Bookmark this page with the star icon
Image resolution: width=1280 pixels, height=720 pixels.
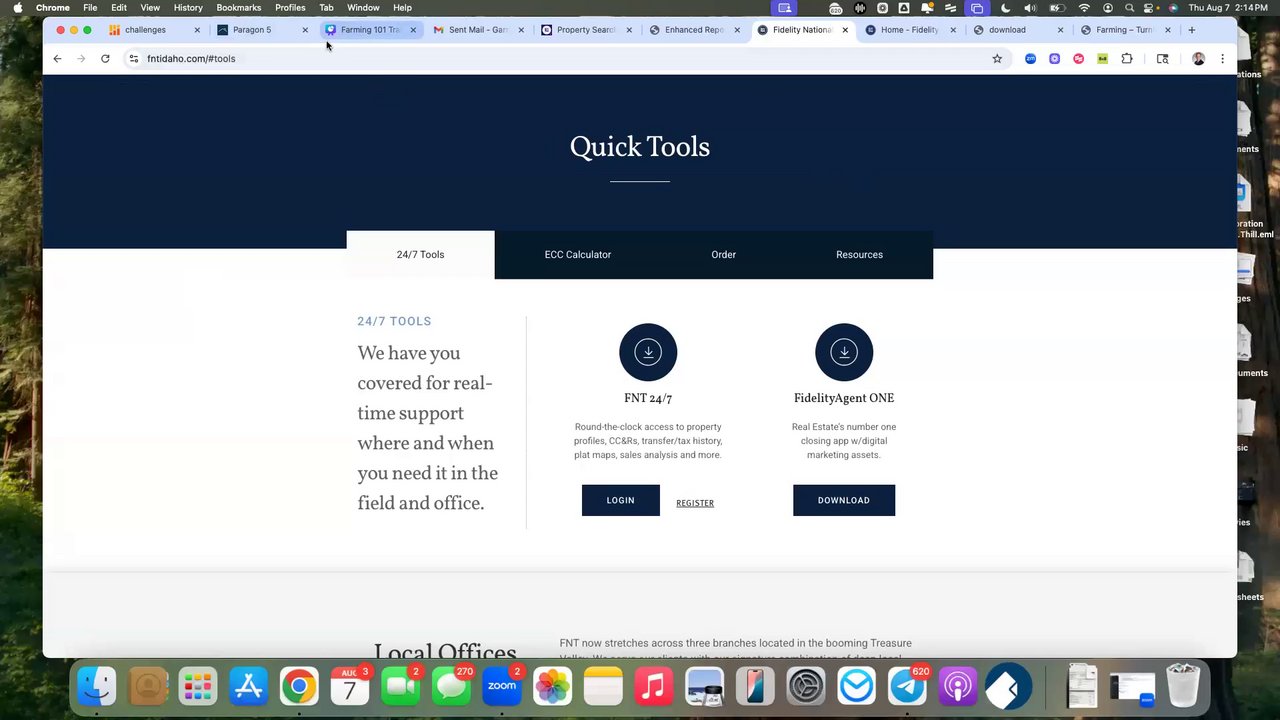click(997, 59)
